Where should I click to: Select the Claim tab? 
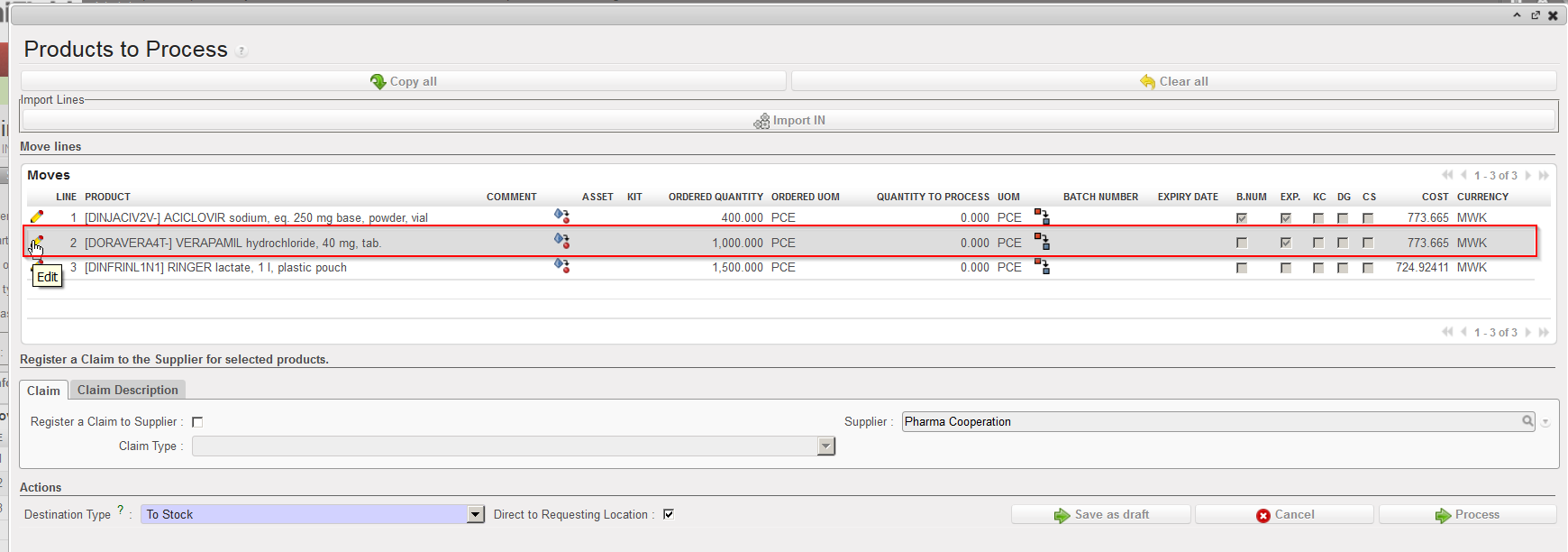pos(43,391)
